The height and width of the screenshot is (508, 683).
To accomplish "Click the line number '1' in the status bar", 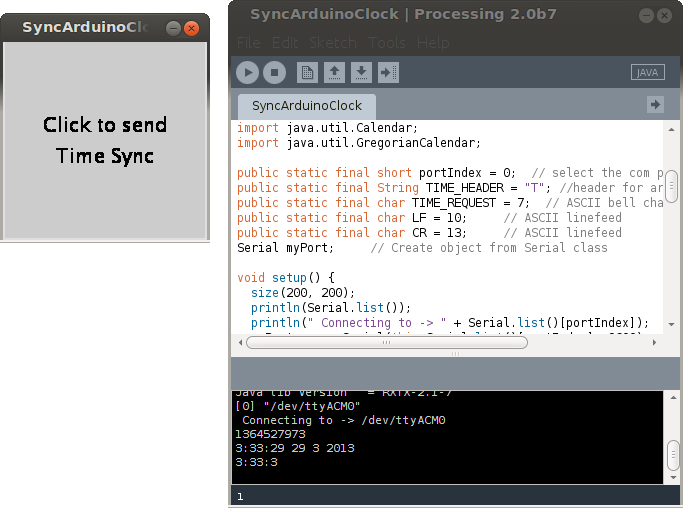I will (240, 496).
